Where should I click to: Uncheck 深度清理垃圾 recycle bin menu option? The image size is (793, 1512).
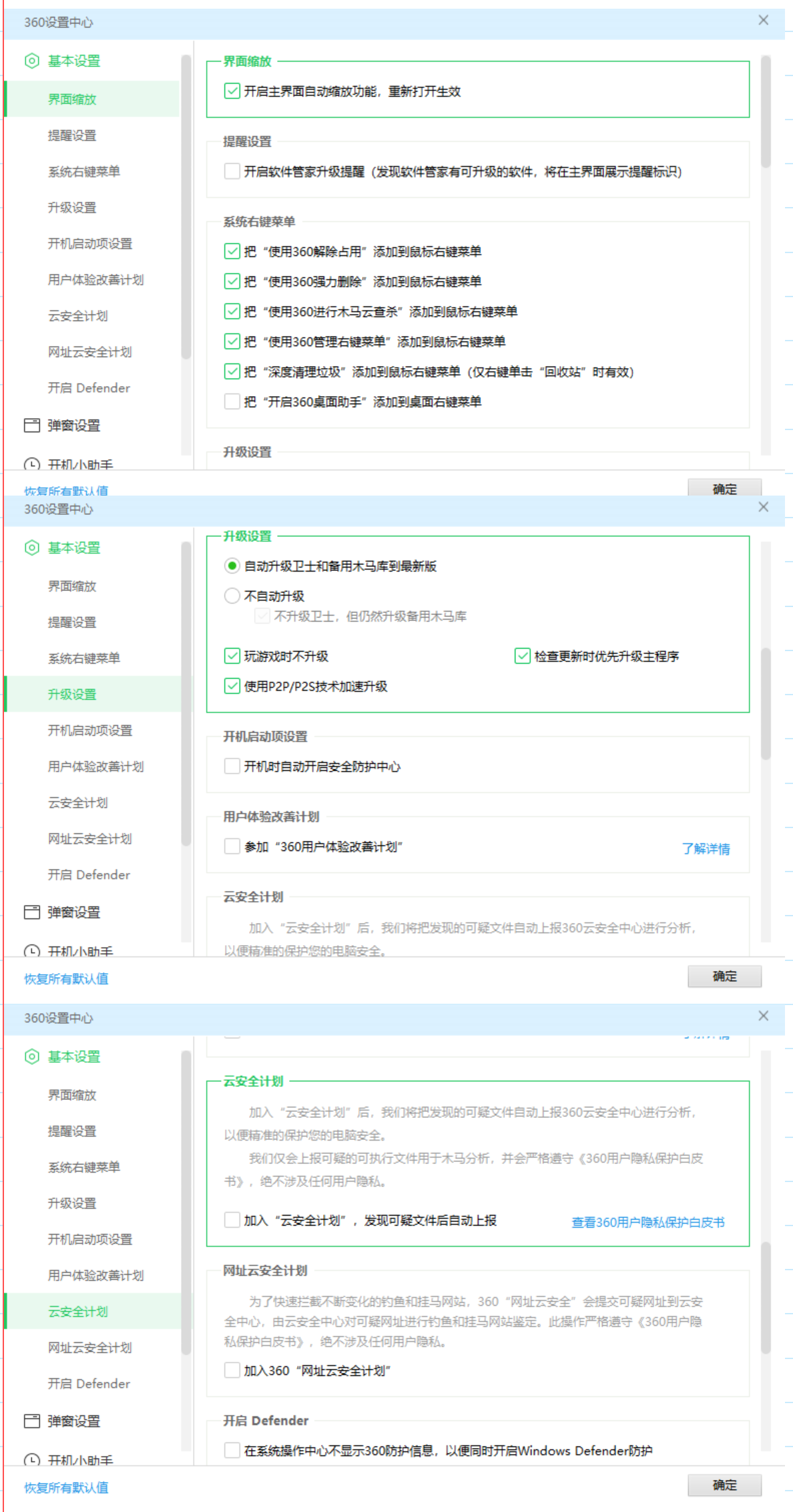click(x=232, y=371)
